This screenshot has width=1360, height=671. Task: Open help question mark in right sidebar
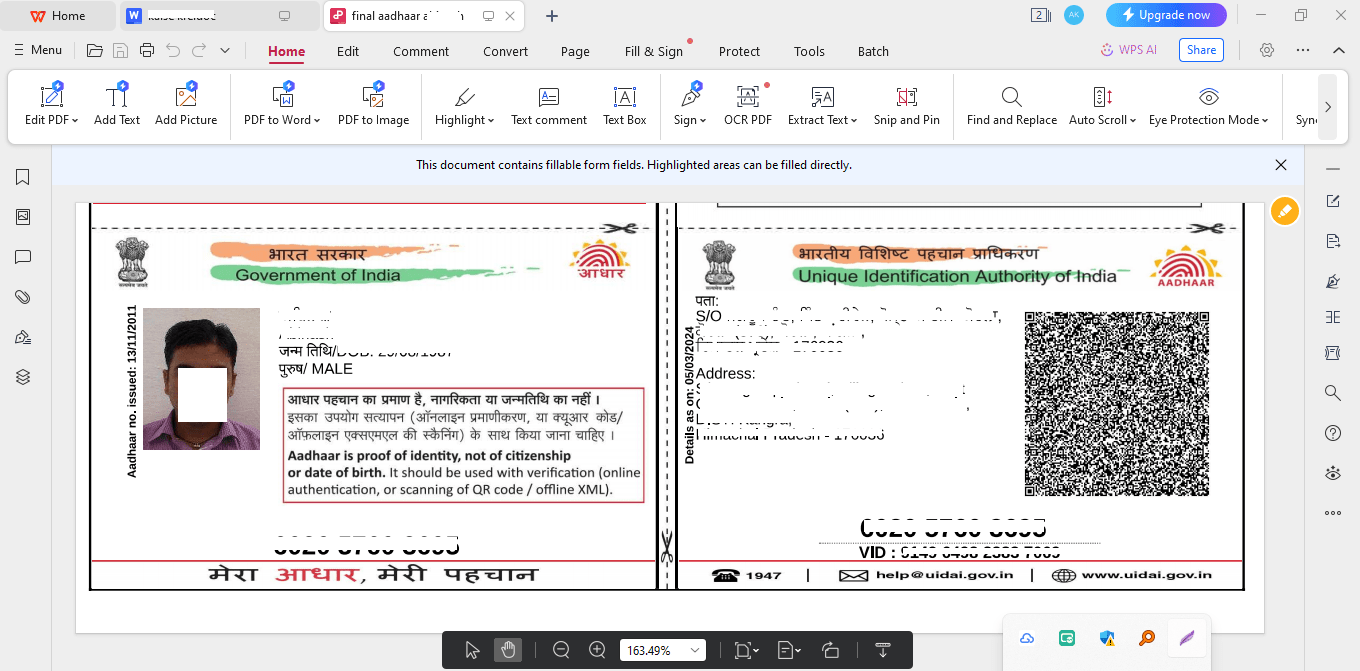[x=1332, y=433]
